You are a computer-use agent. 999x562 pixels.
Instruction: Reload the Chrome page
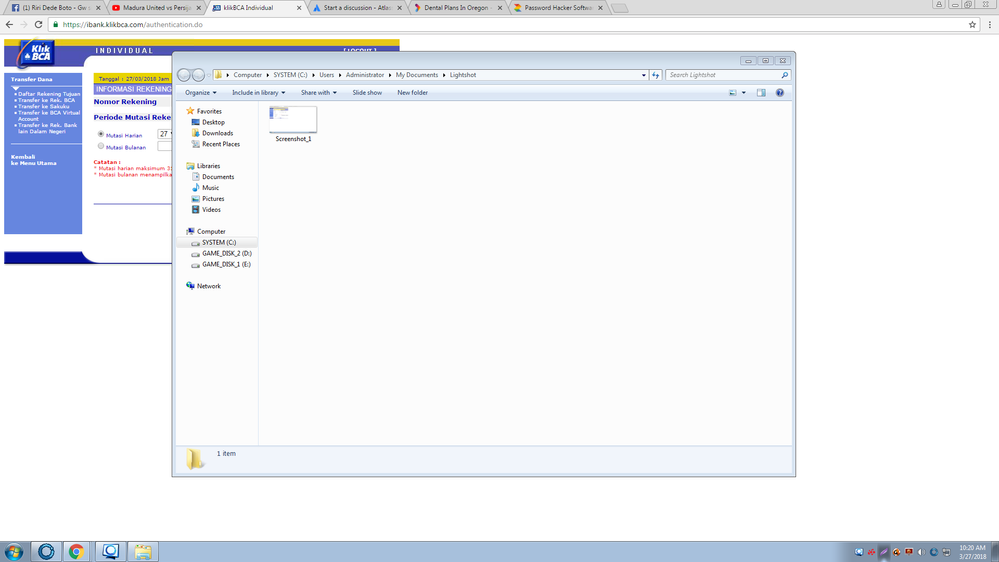point(38,24)
